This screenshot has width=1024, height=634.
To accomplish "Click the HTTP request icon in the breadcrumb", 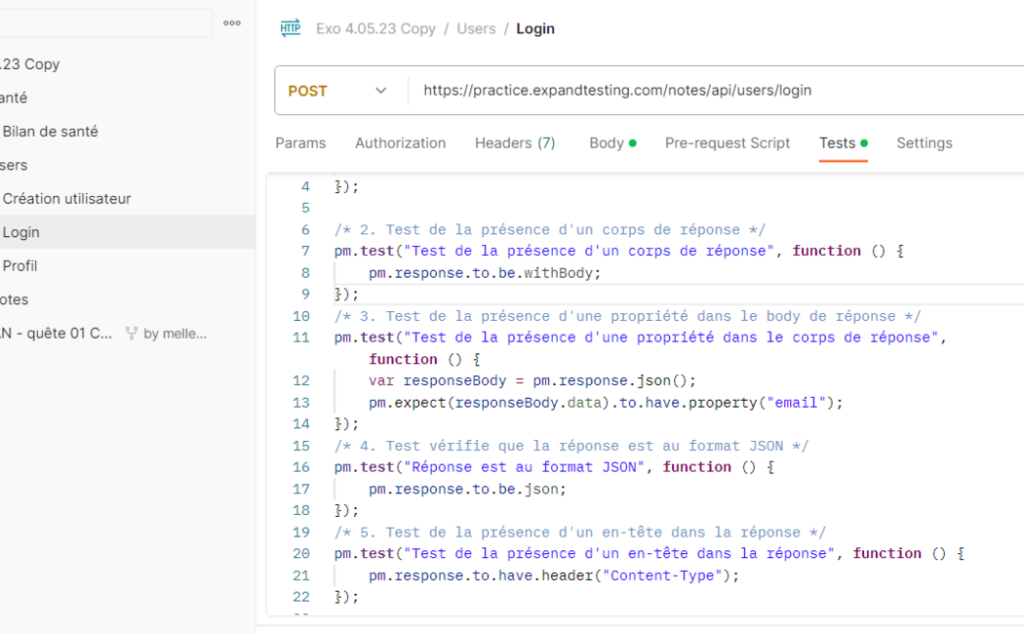I will [x=290, y=28].
